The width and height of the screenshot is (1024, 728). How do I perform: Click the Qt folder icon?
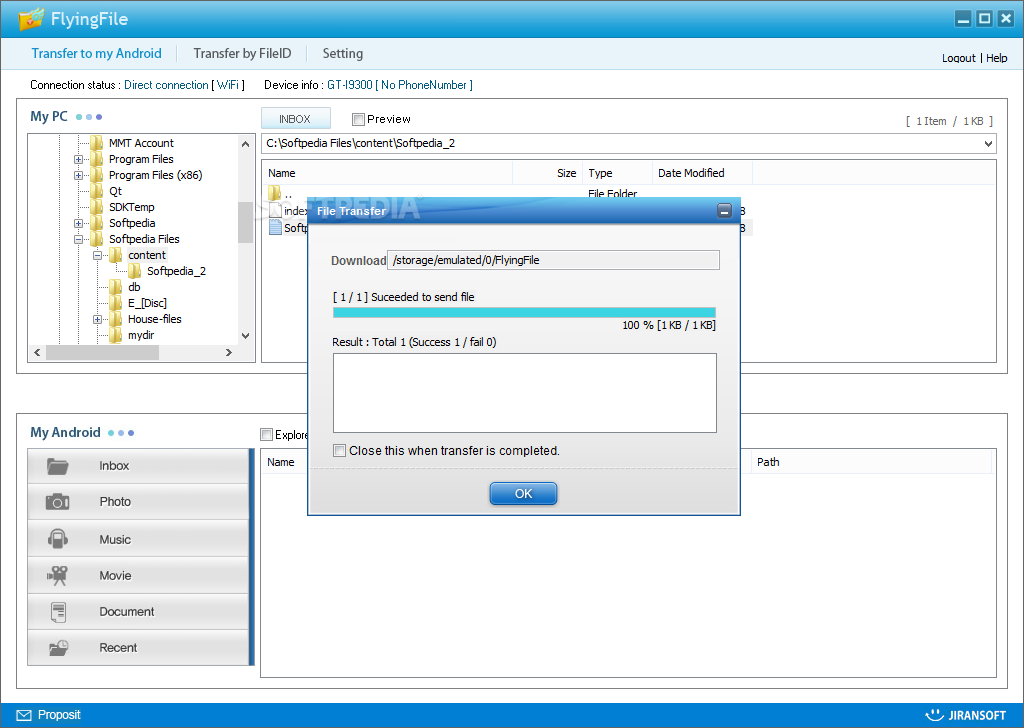[97, 191]
